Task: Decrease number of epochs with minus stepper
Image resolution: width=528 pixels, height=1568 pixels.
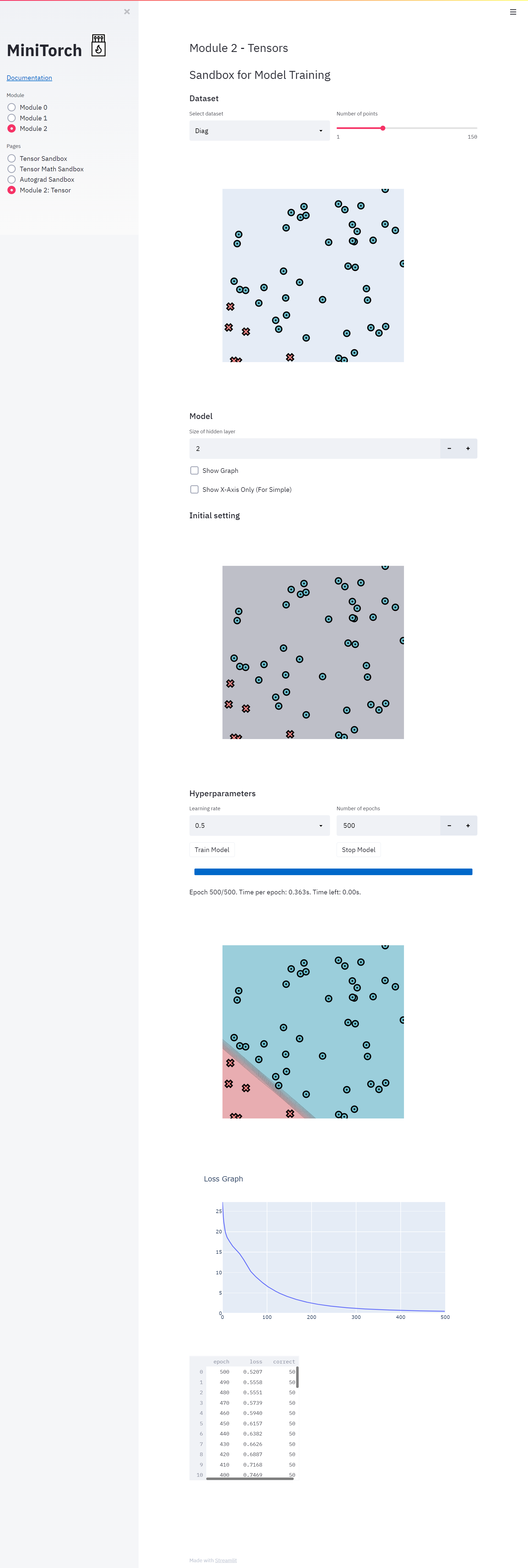Action: [x=449, y=825]
